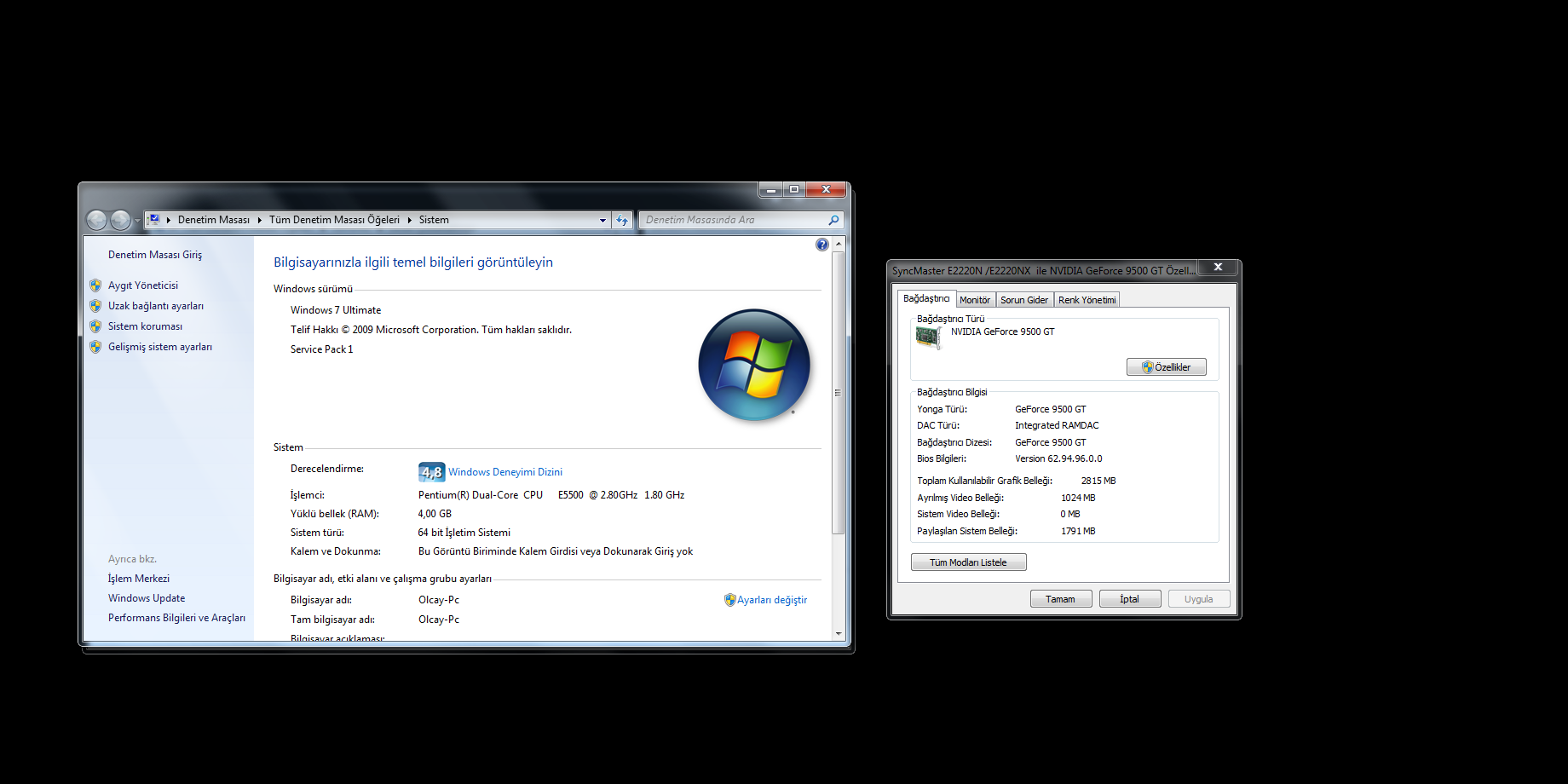Open İşlem Merkezi link

coord(139,579)
